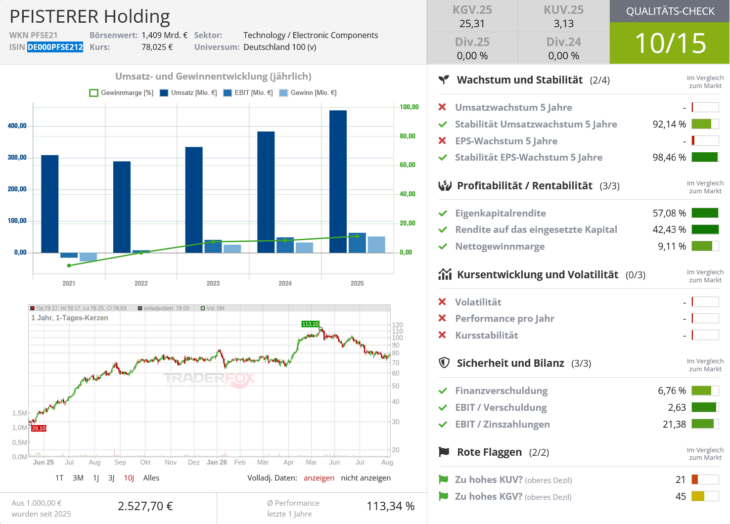Viewport: 730px width, 524px height.
Task: Click the green flag next to Zu hohes KGV
Action: (x=443, y=497)
